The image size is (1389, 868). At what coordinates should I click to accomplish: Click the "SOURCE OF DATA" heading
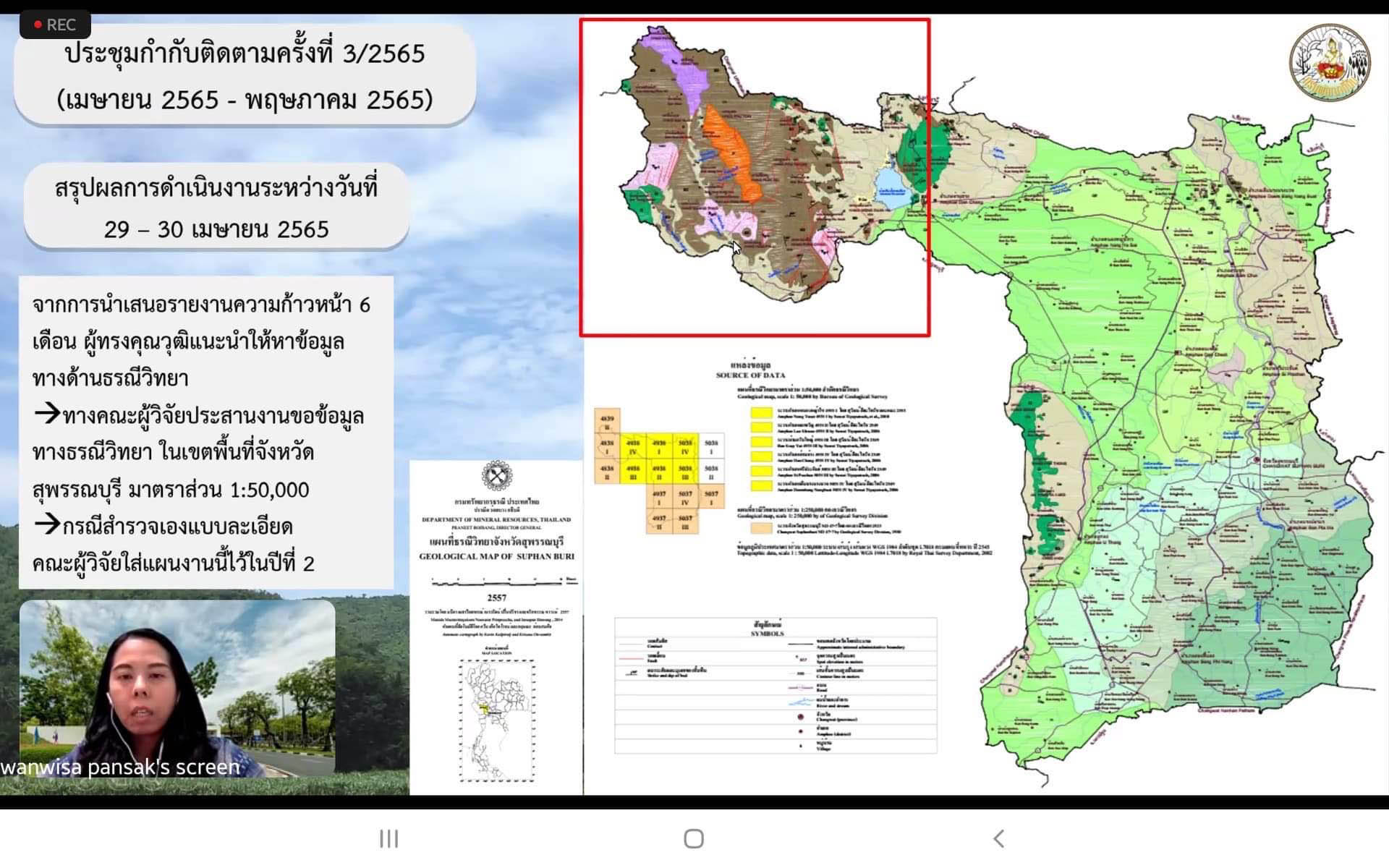pyautogui.click(x=750, y=375)
